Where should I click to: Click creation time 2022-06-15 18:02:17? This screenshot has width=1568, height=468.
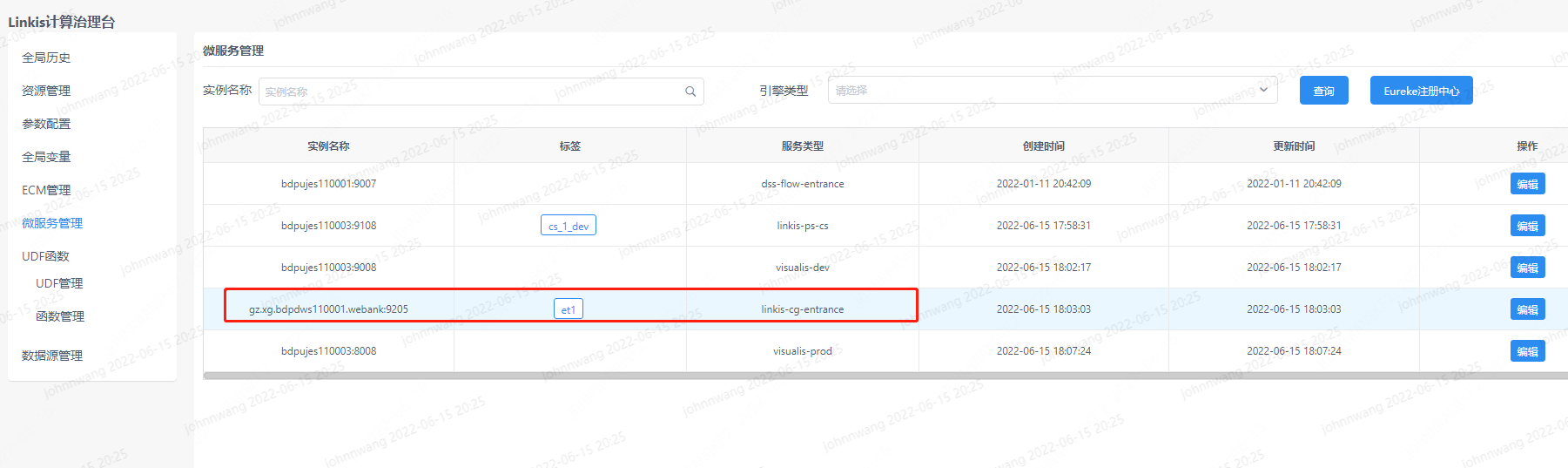(x=1044, y=268)
